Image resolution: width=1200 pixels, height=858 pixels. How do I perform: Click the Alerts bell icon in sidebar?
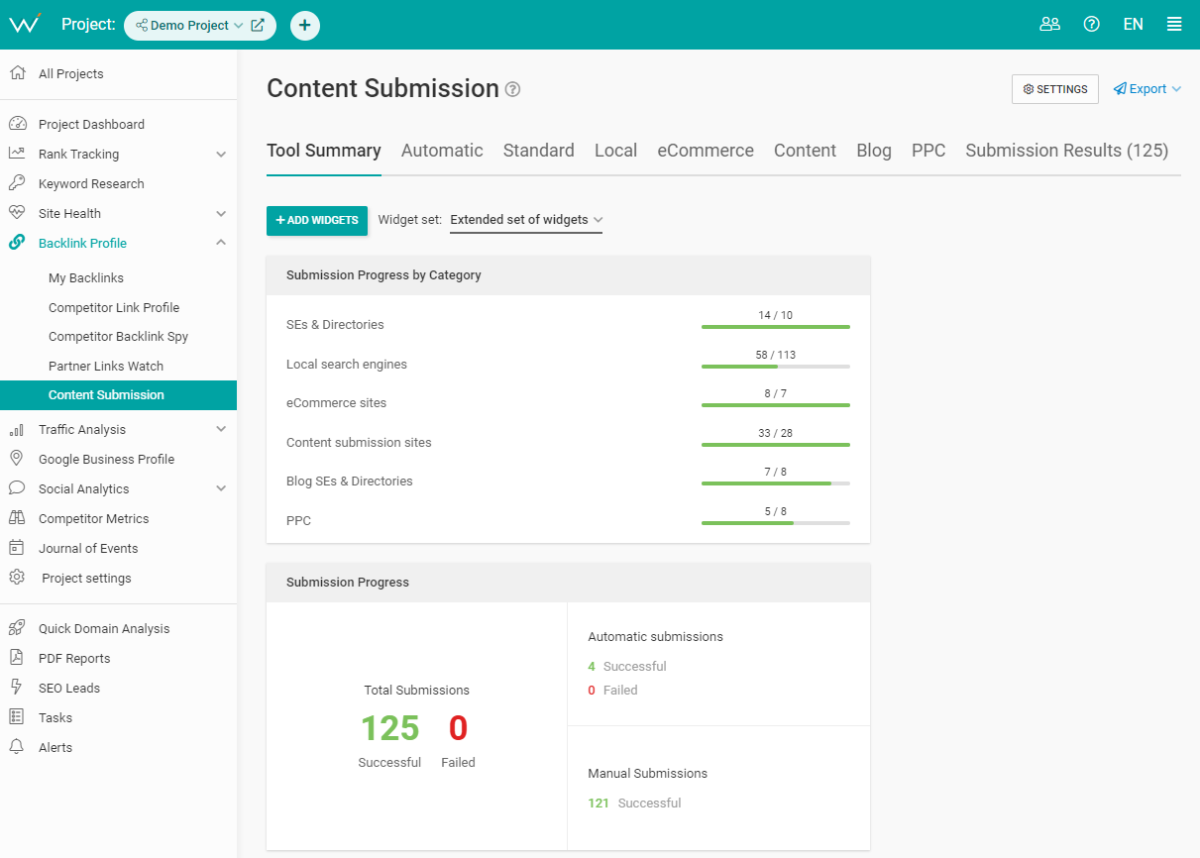coord(17,747)
